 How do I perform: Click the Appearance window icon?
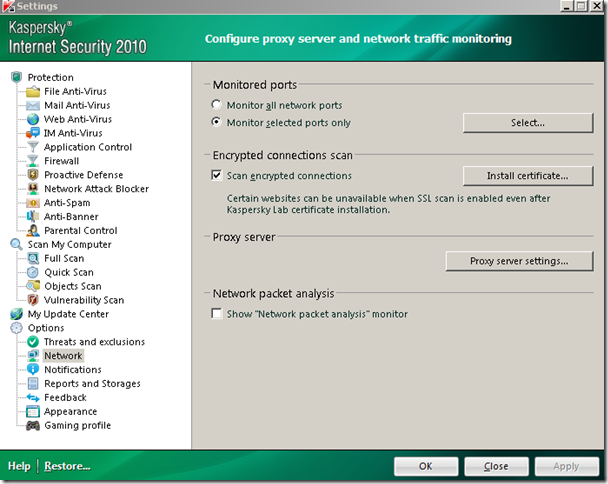33,411
